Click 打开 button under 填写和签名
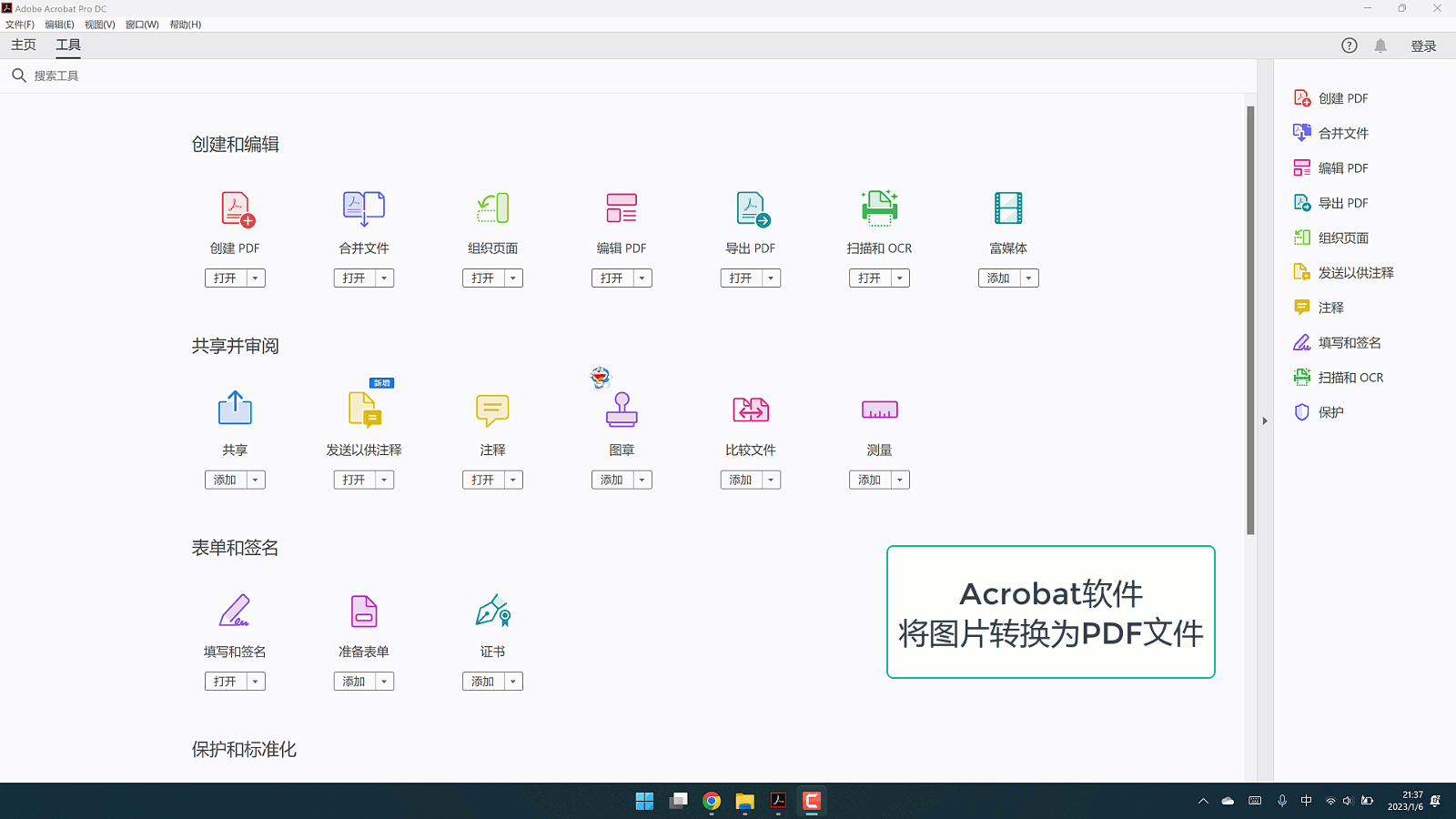 click(226, 682)
